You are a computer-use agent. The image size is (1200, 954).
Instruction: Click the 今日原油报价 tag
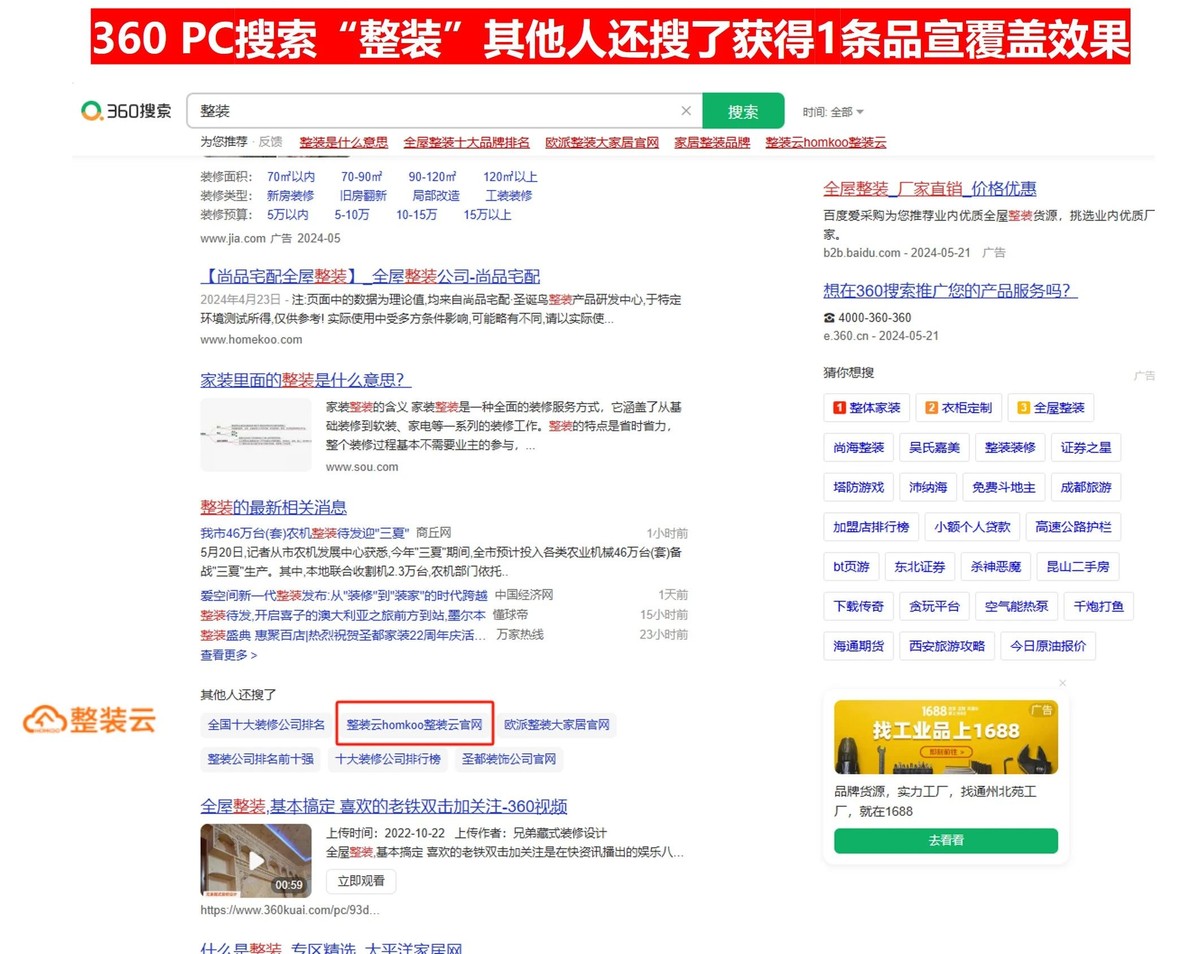coord(1048,646)
